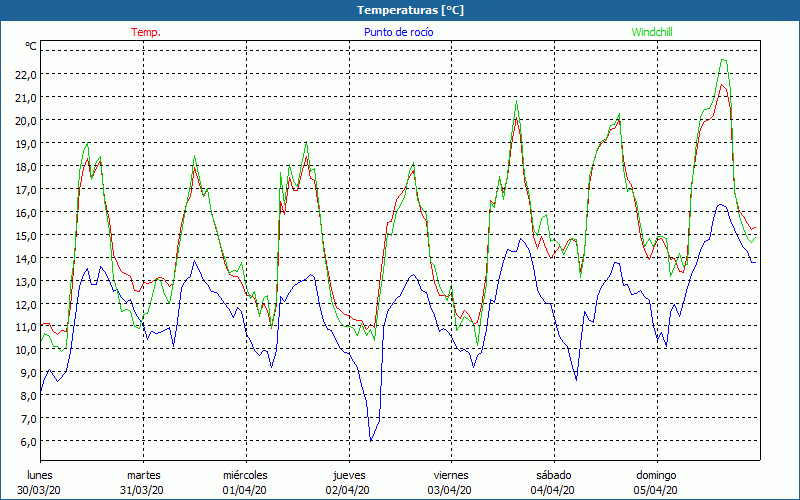Click the 'martes' day label
800x500 pixels.
[144, 475]
